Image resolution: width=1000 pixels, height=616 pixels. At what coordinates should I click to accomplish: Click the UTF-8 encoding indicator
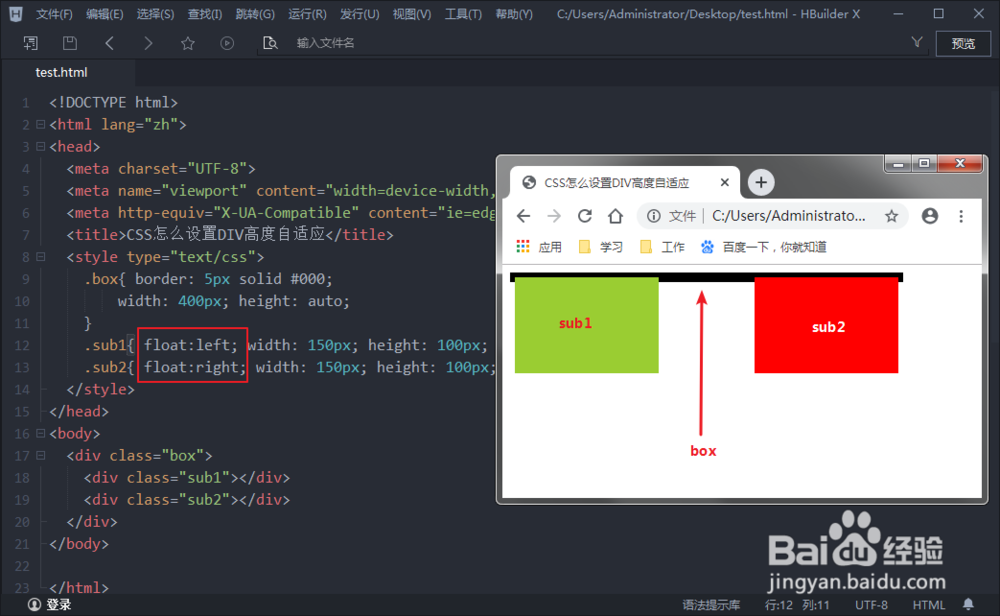tap(873, 604)
